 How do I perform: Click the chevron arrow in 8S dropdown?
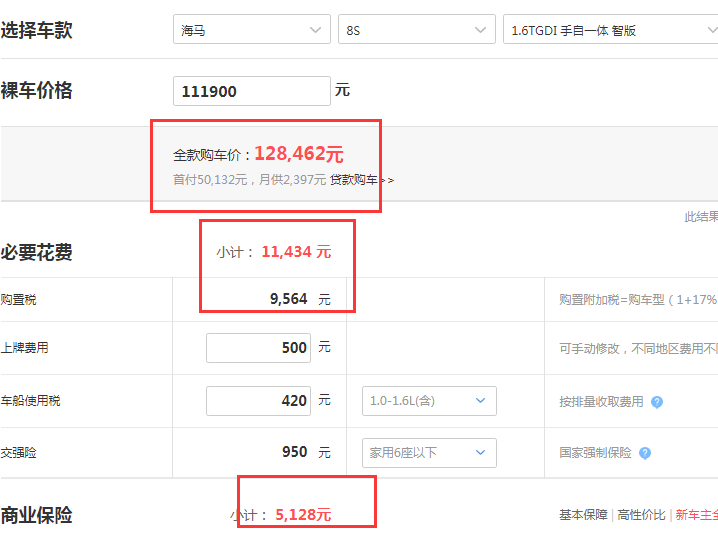(480, 30)
